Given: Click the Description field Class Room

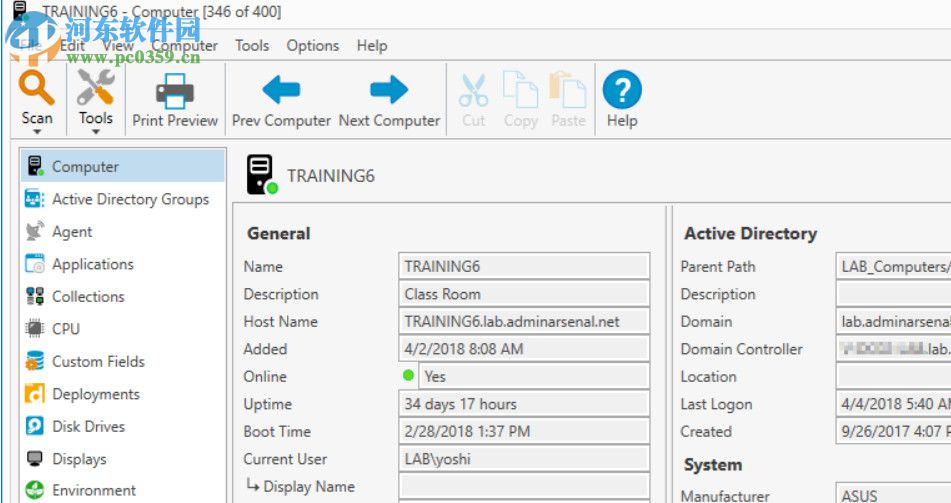Looking at the screenshot, I should [x=524, y=294].
